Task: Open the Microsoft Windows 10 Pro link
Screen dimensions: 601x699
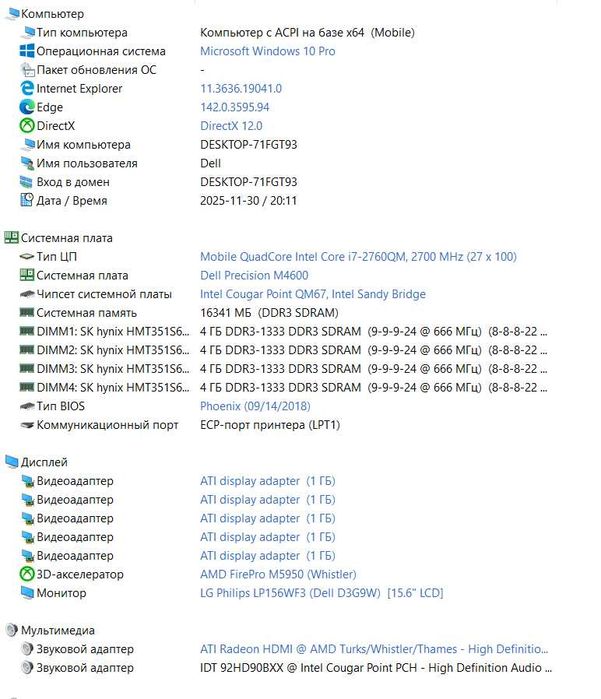Action: pyautogui.click(x=268, y=51)
